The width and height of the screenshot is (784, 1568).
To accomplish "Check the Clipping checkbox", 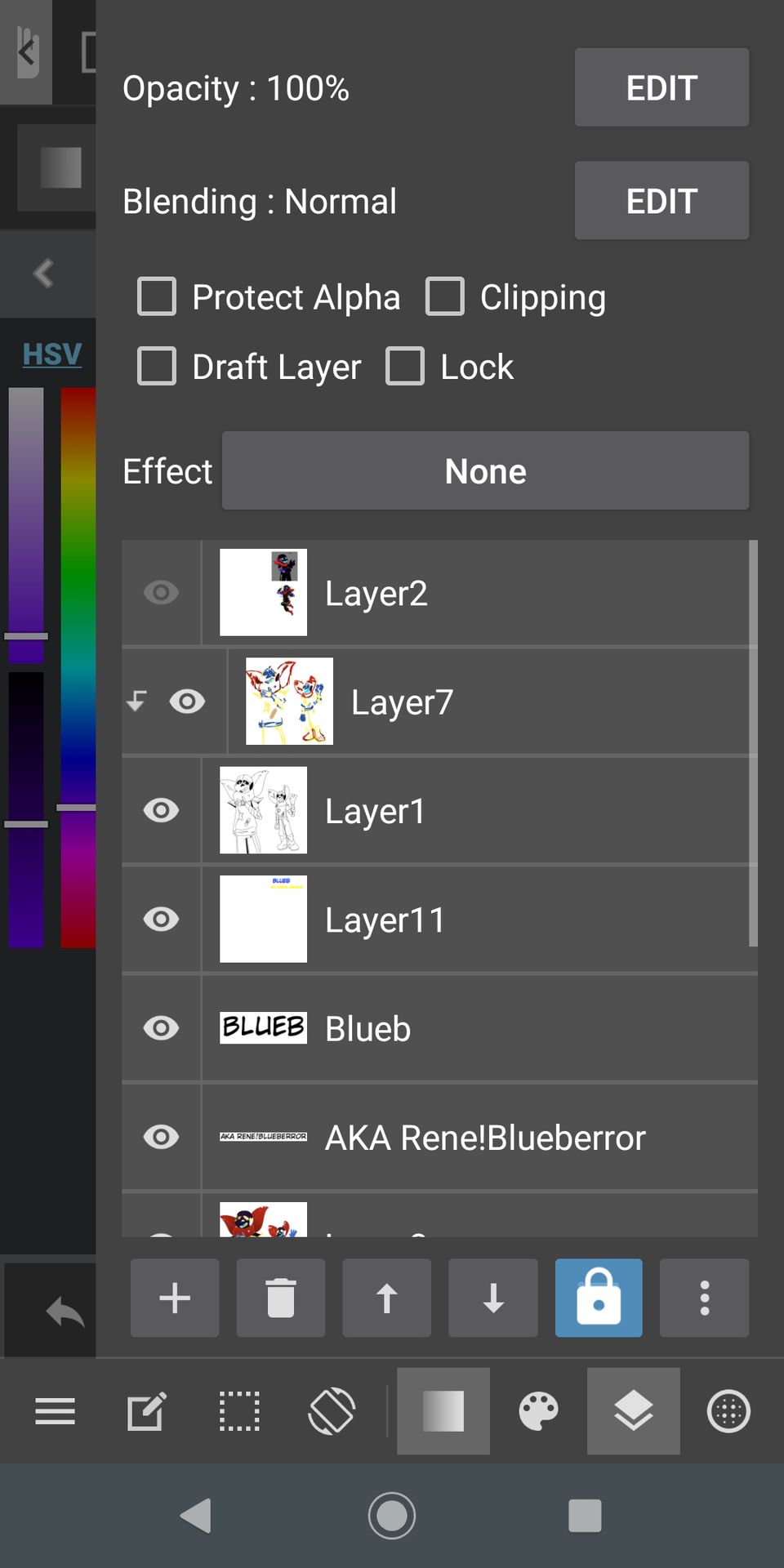I will (x=445, y=296).
